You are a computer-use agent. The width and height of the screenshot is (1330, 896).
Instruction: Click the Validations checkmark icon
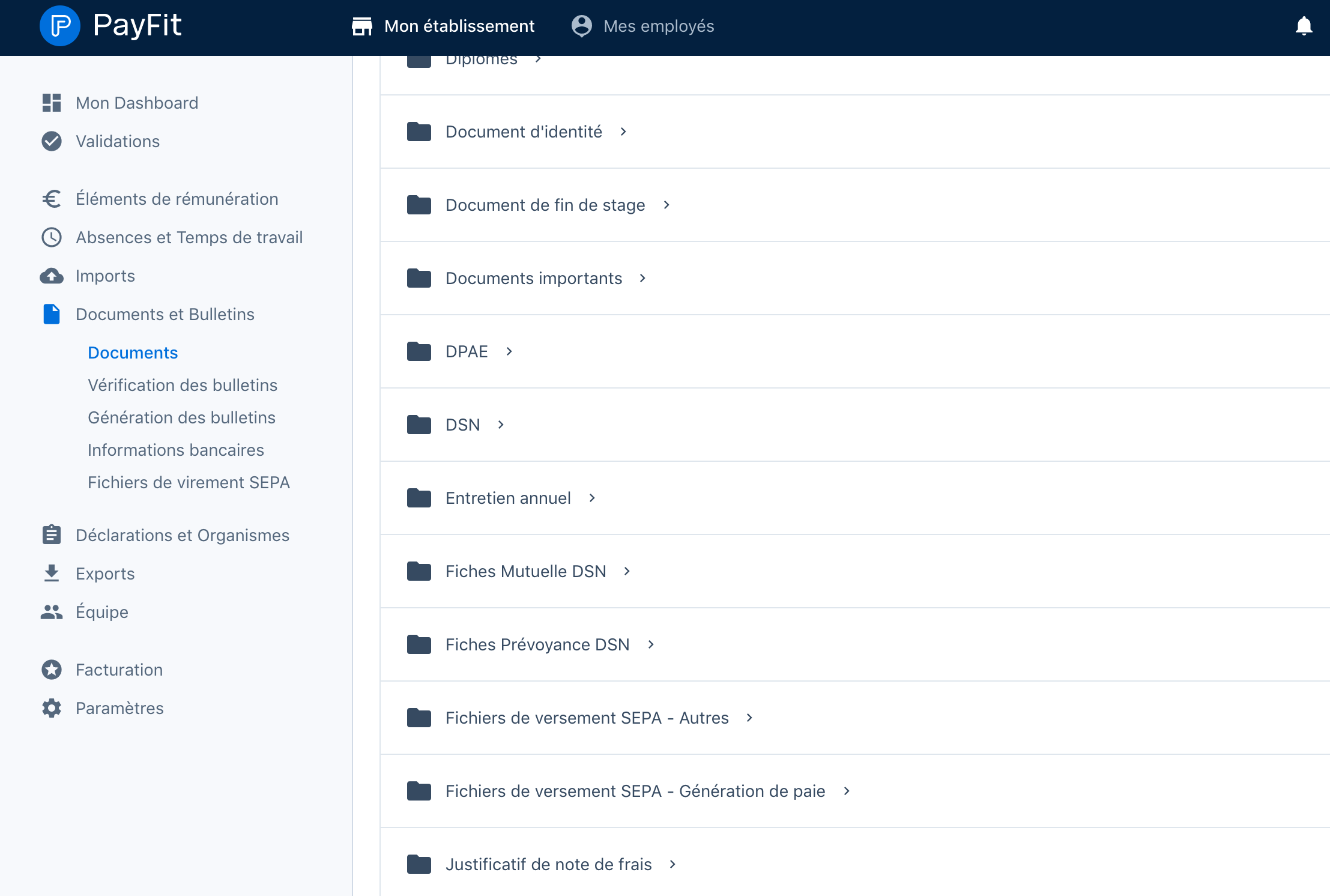click(52, 141)
